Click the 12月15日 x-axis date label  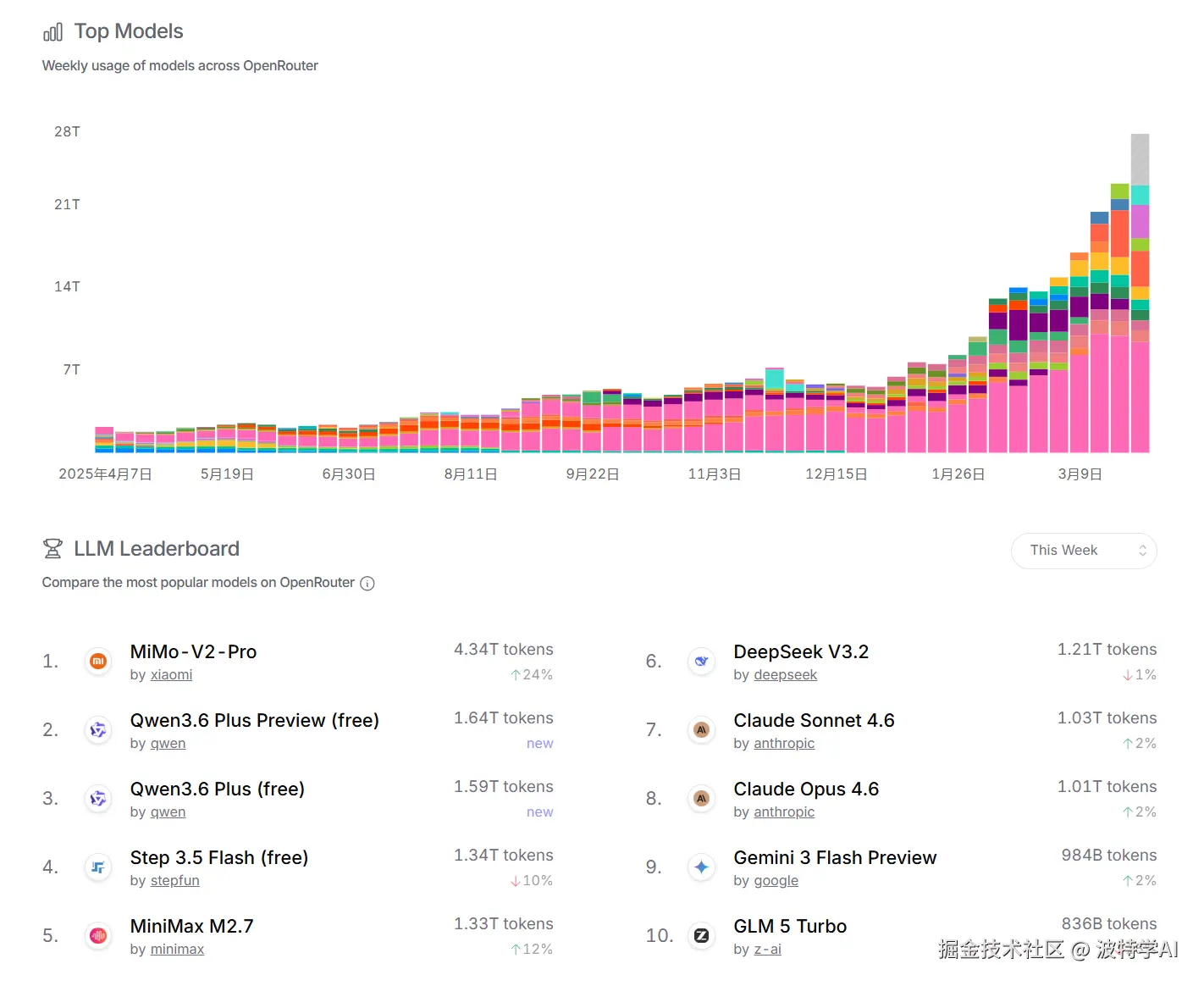837,474
